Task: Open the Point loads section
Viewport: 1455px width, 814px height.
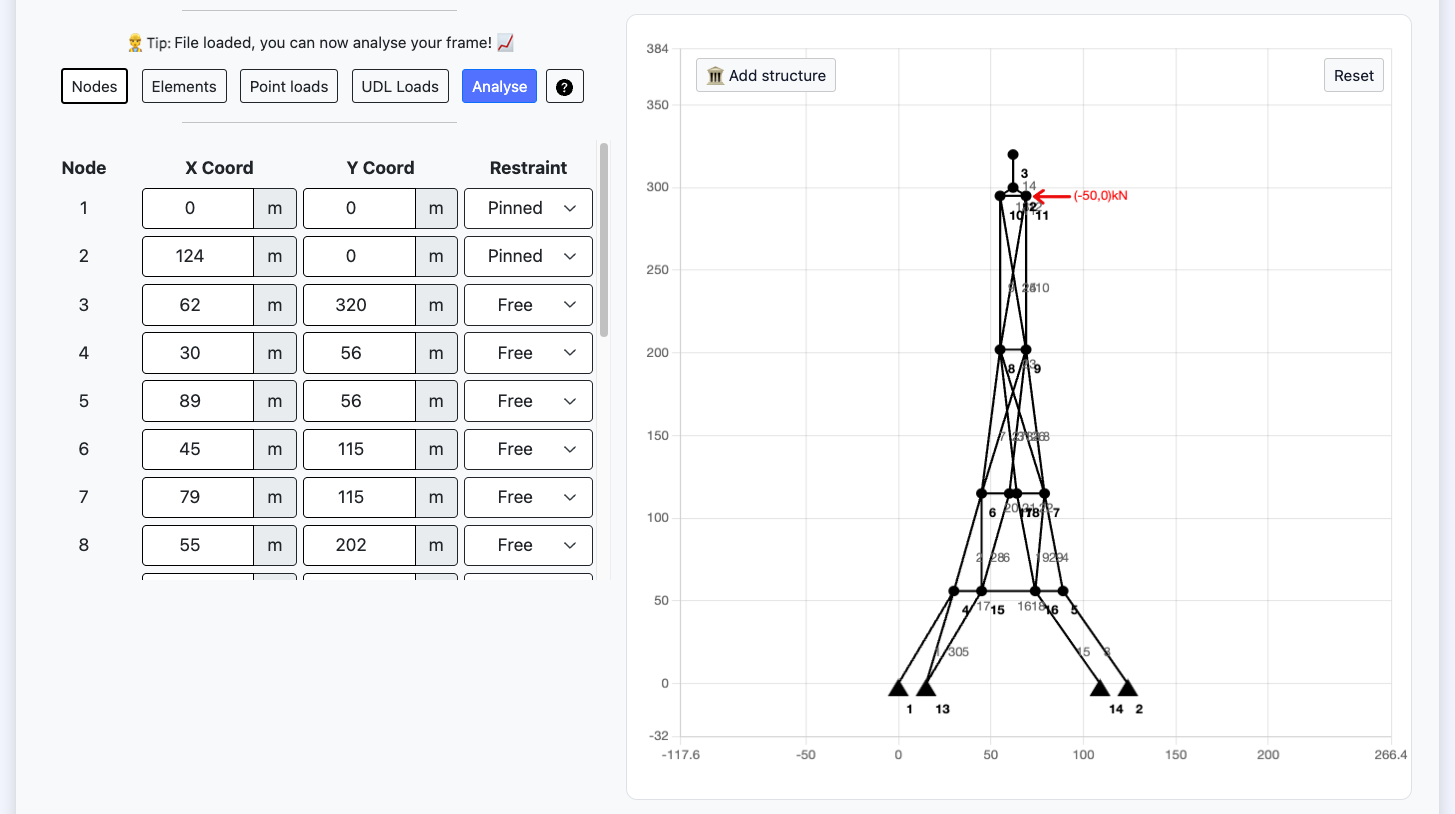Action: click(289, 87)
